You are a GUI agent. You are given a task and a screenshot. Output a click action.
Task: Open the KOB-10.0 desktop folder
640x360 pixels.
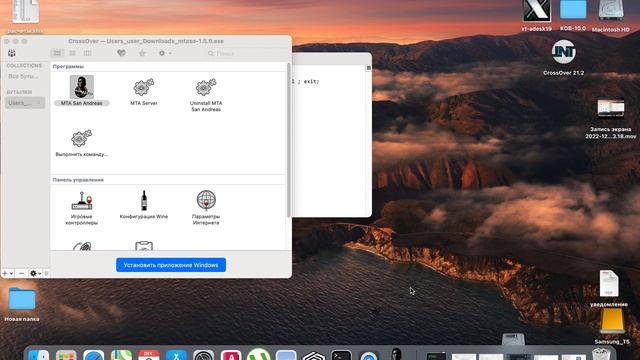[573, 10]
